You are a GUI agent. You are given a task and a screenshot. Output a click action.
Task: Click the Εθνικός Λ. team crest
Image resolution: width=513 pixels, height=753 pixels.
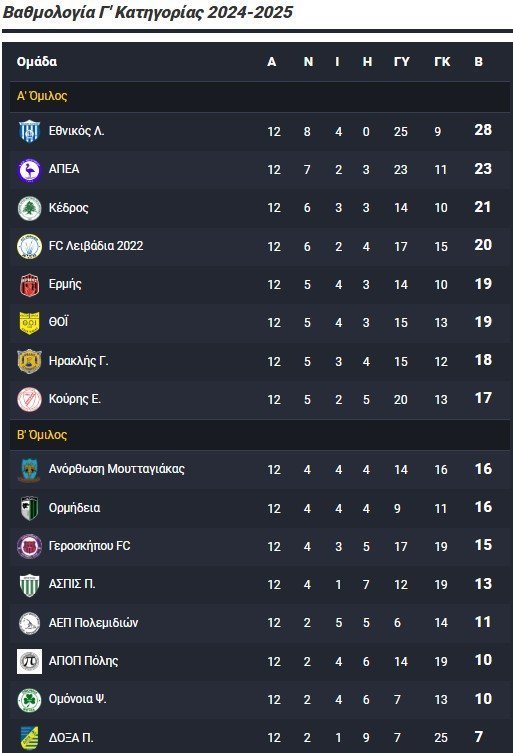pyautogui.click(x=29, y=131)
